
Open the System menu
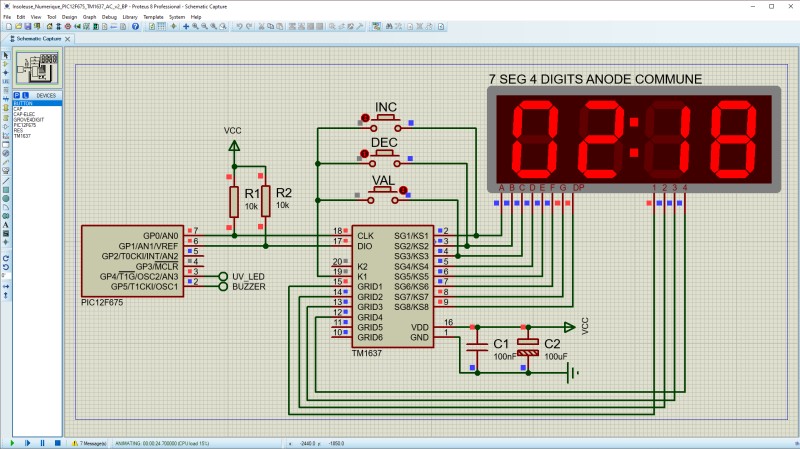(x=177, y=17)
